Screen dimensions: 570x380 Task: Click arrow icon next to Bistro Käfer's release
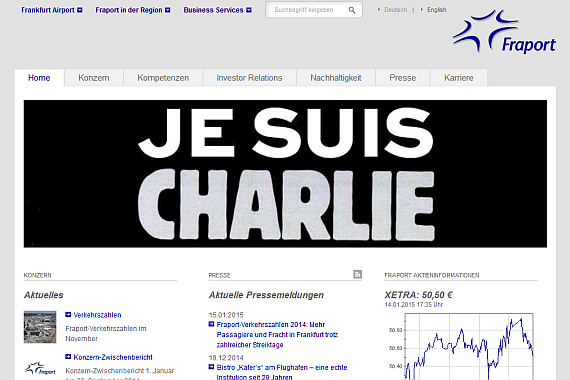(x=211, y=367)
